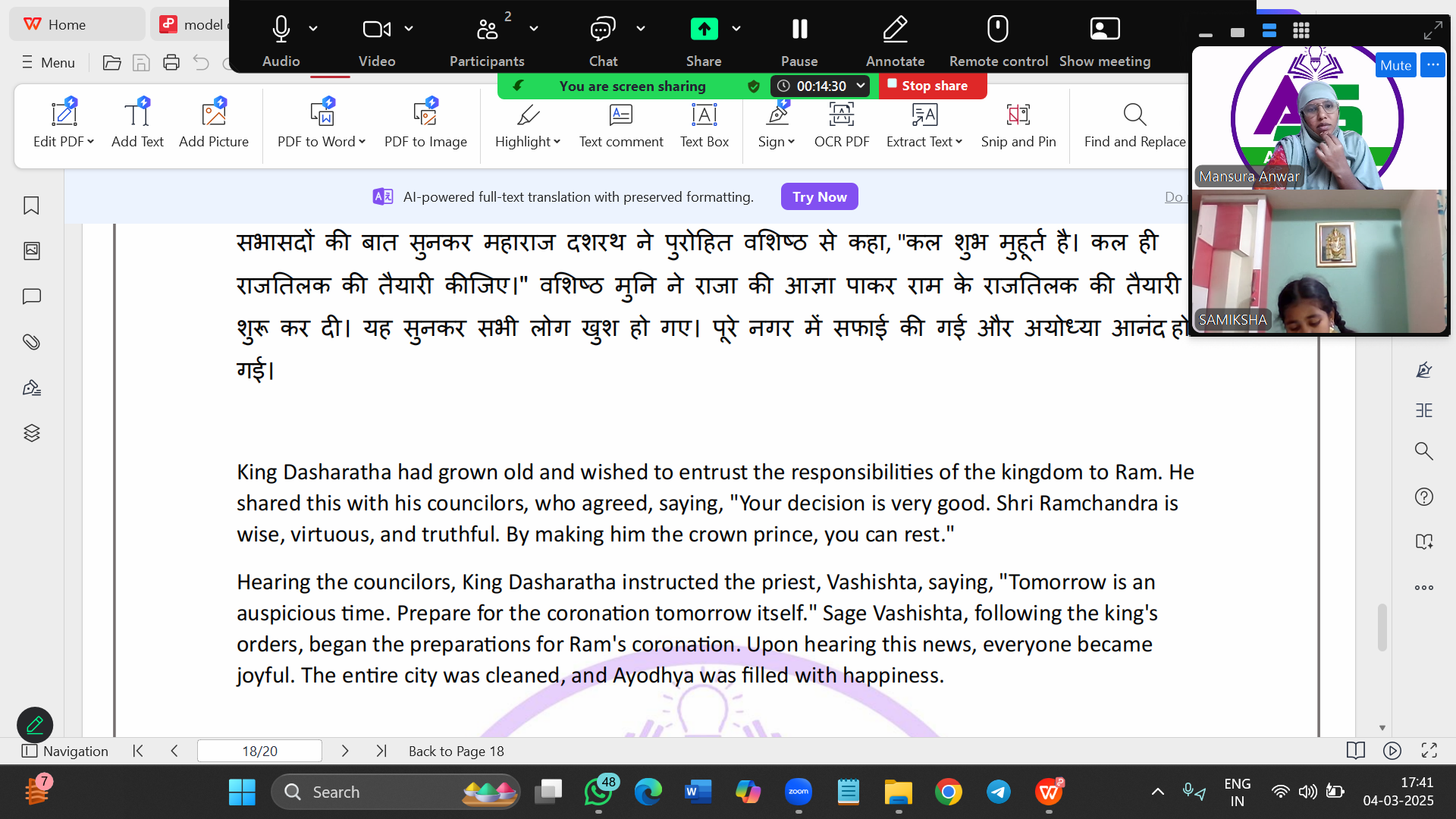1456x819 pixels.
Task: Click the vertical document scrollbar thumb
Action: coord(1382,626)
